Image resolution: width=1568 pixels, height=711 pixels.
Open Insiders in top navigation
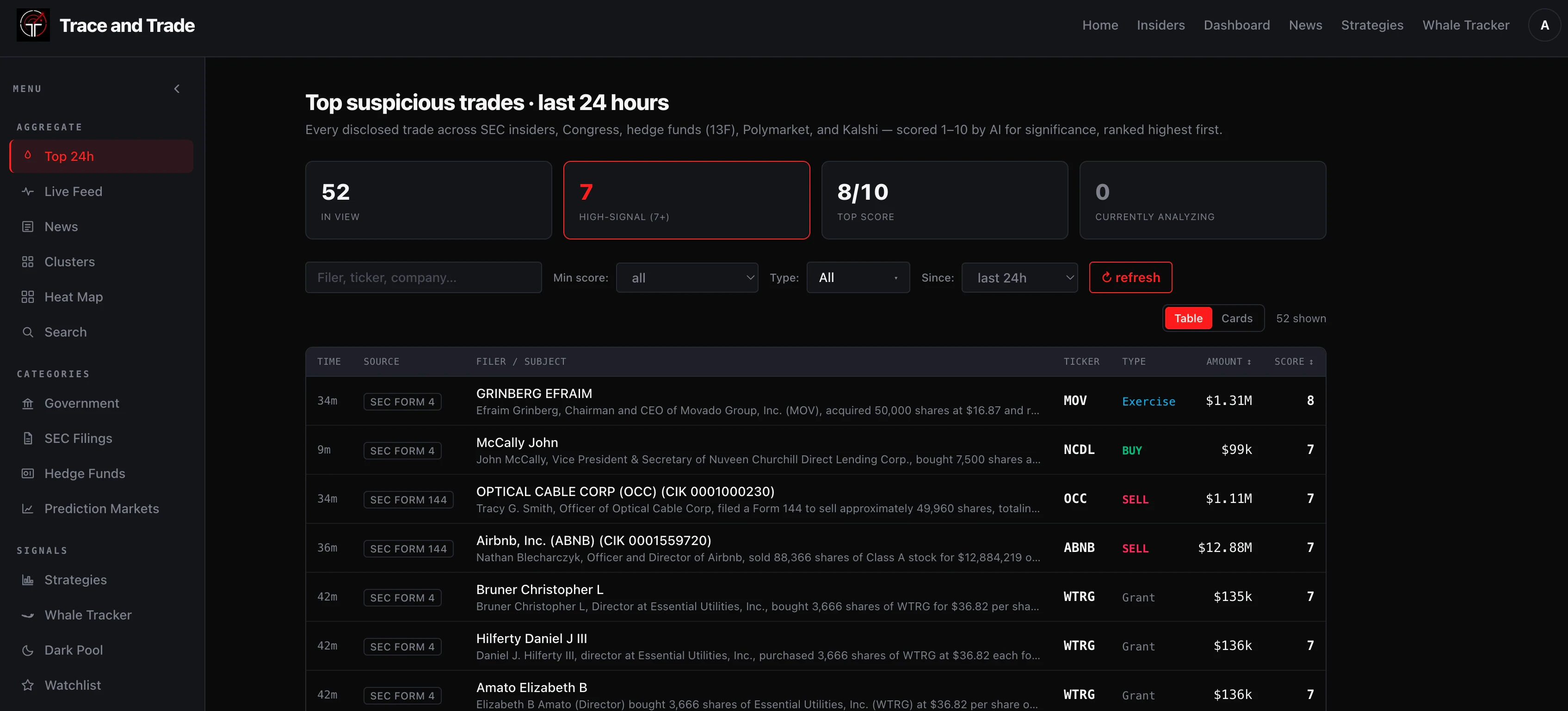[1161, 25]
